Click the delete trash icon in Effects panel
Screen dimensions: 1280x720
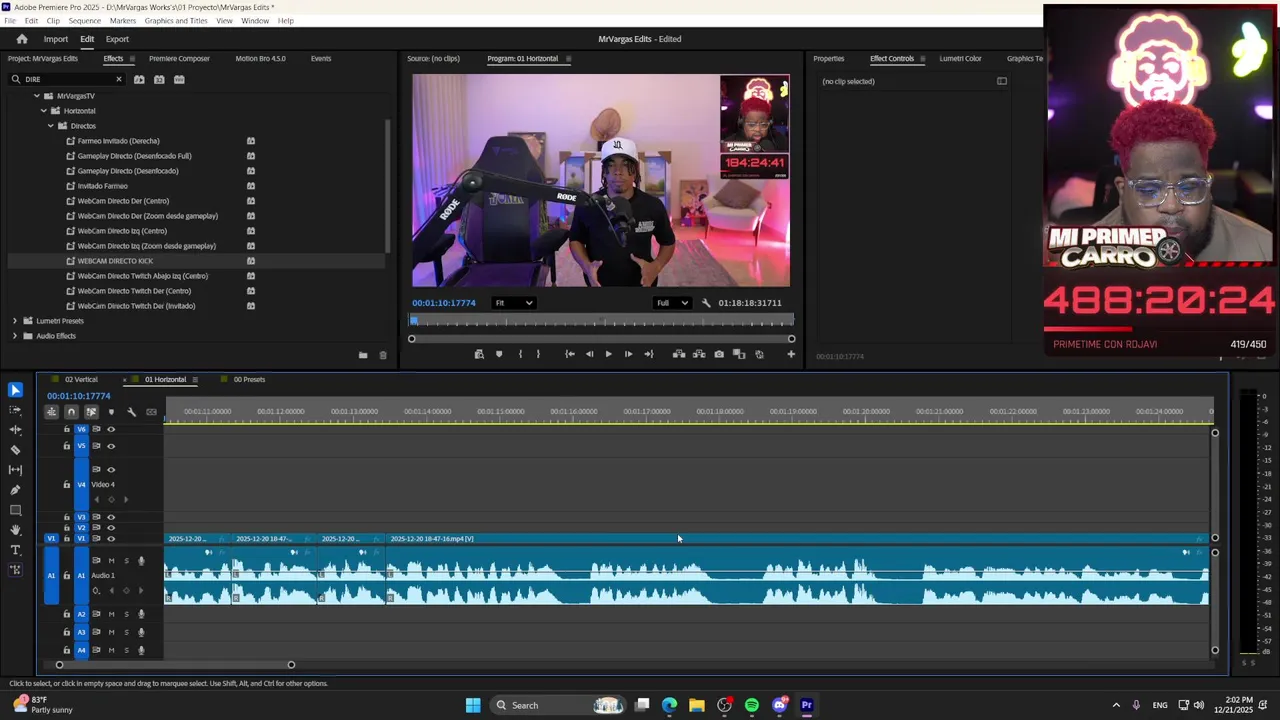tap(382, 355)
